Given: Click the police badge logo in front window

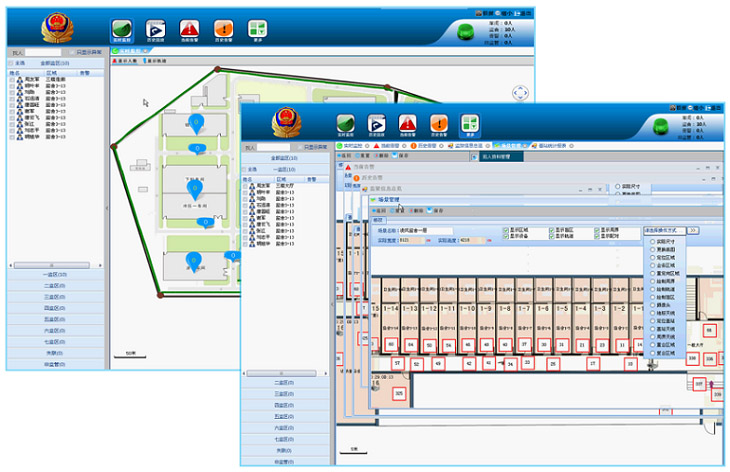Looking at the screenshot, I should pyautogui.click(x=289, y=125).
